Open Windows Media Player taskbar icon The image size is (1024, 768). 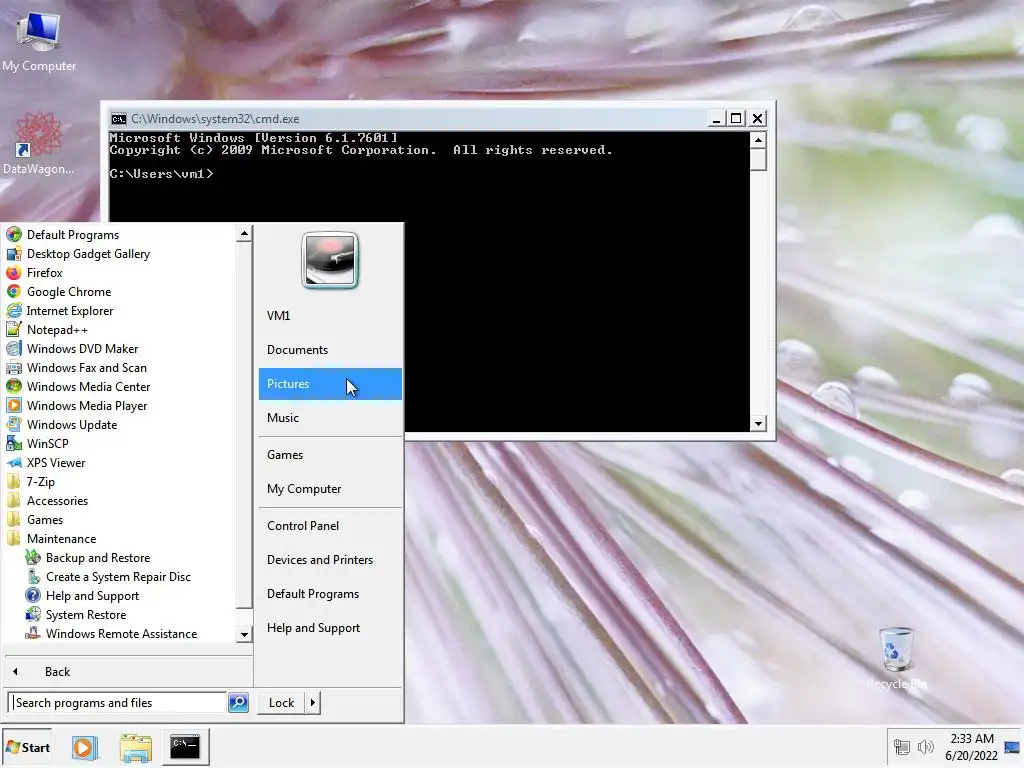pos(85,747)
